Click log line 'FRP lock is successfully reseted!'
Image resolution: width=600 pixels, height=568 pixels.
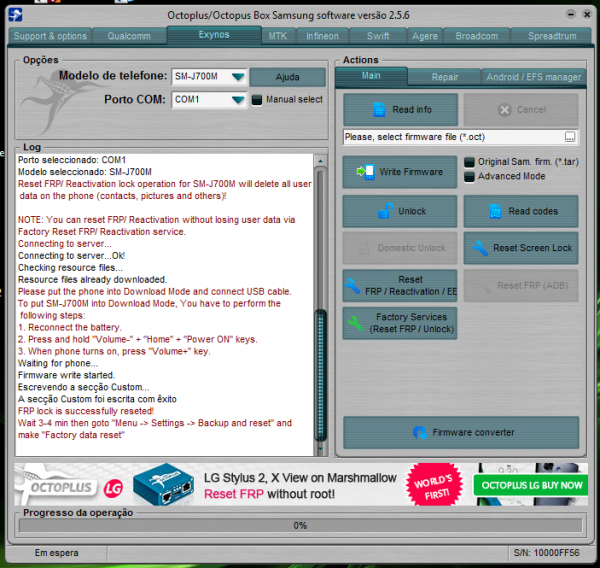pyautogui.click(x=86, y=411)
